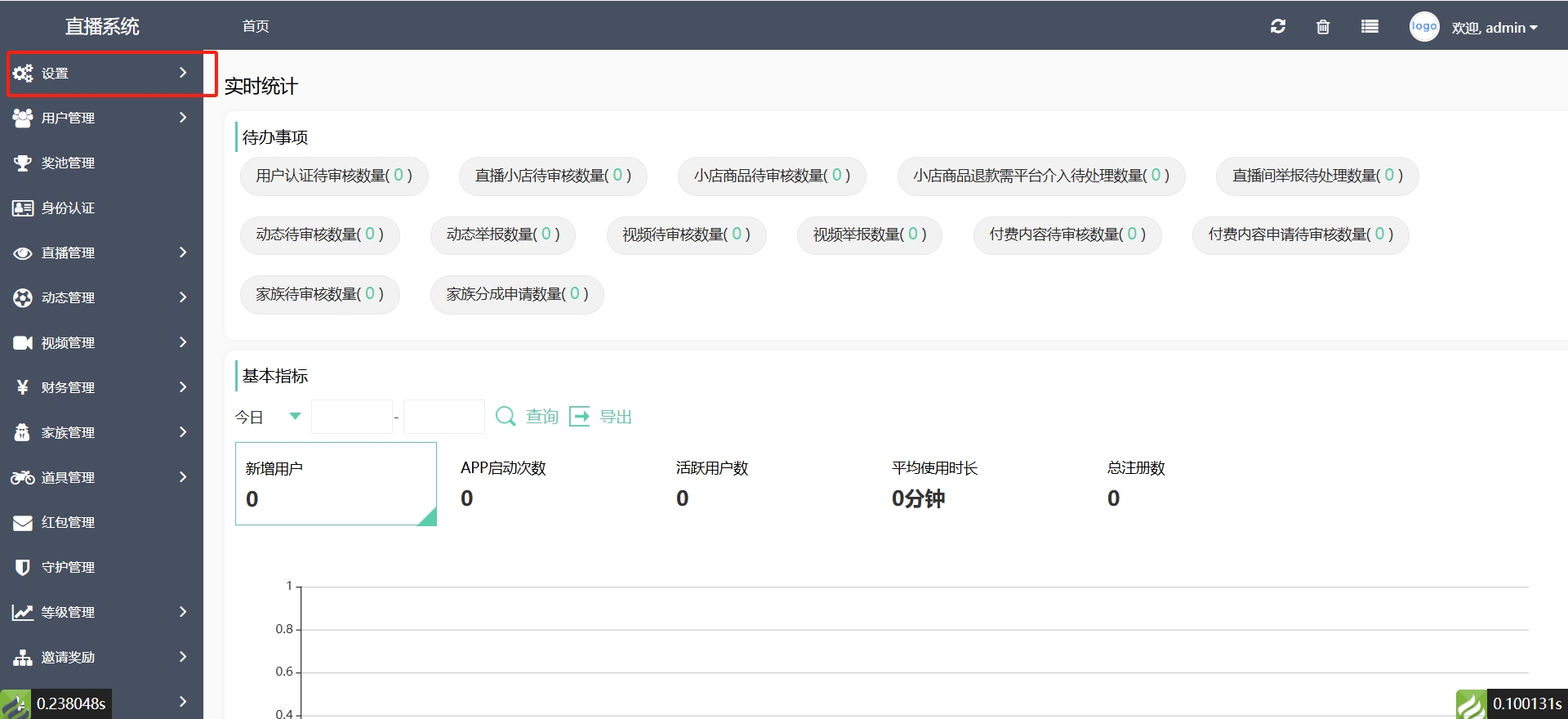The width and height of the screenshot is (1568, 719).
Task: Expand the 直播管理 chevron
Action: pos(183,252)
